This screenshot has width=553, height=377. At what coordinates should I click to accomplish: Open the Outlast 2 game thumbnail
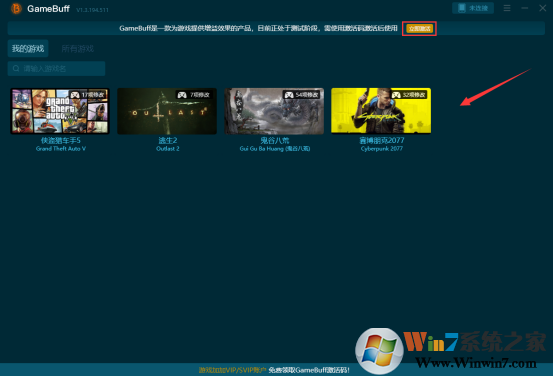click(167, 111)
